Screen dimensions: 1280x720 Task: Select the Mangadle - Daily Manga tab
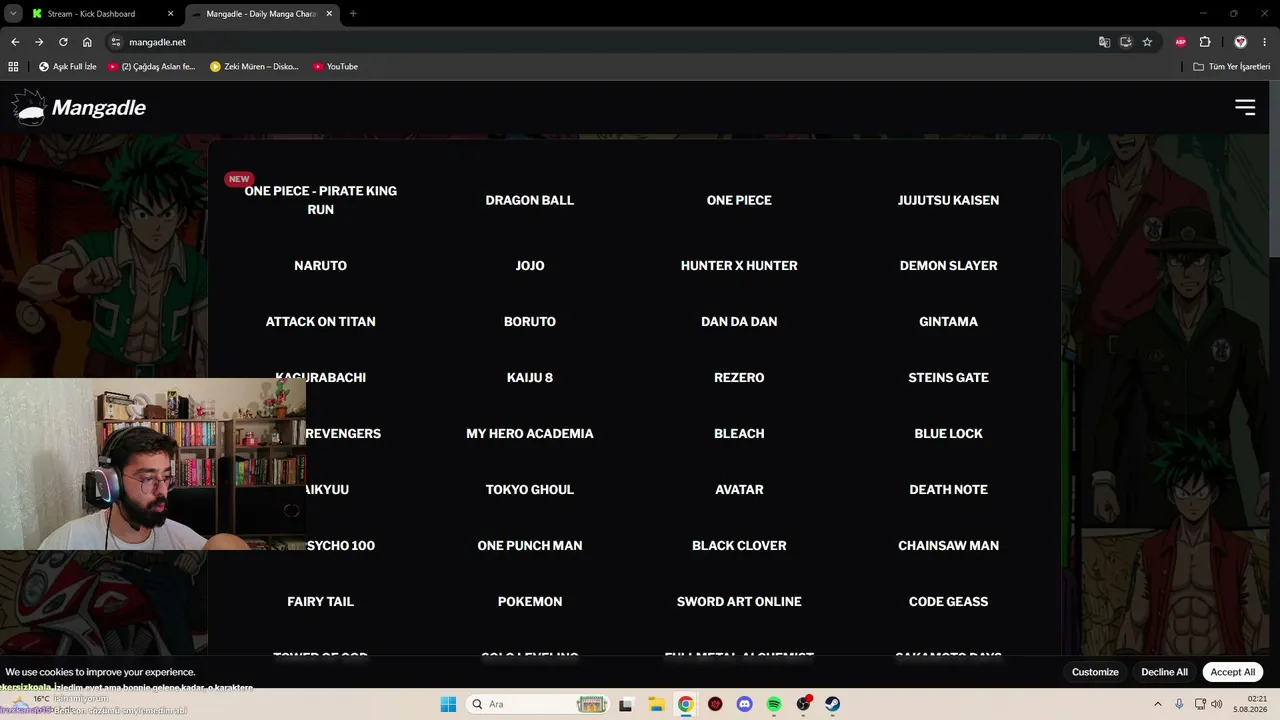click(x=263, y=14)
